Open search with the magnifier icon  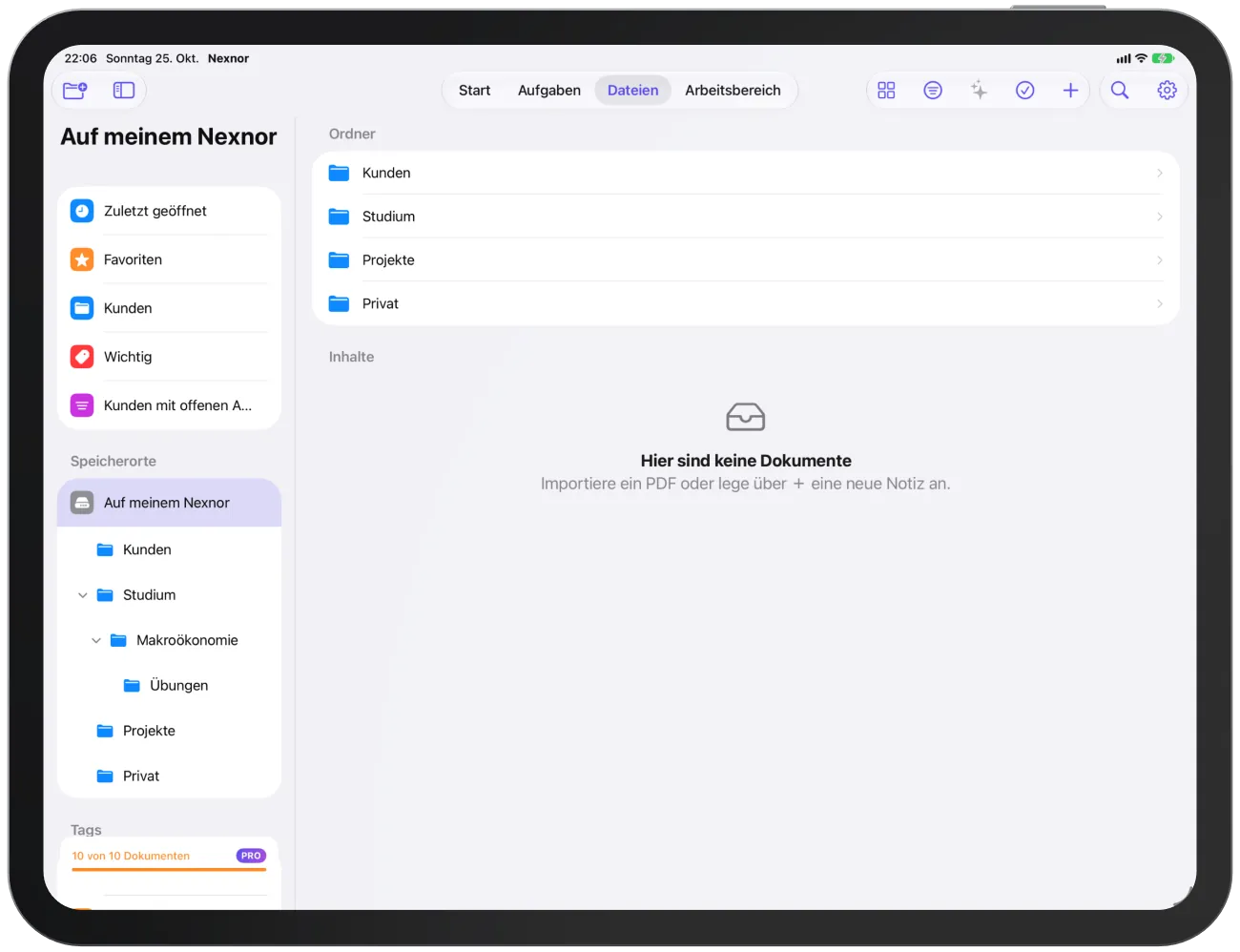tap(1120, 91)
